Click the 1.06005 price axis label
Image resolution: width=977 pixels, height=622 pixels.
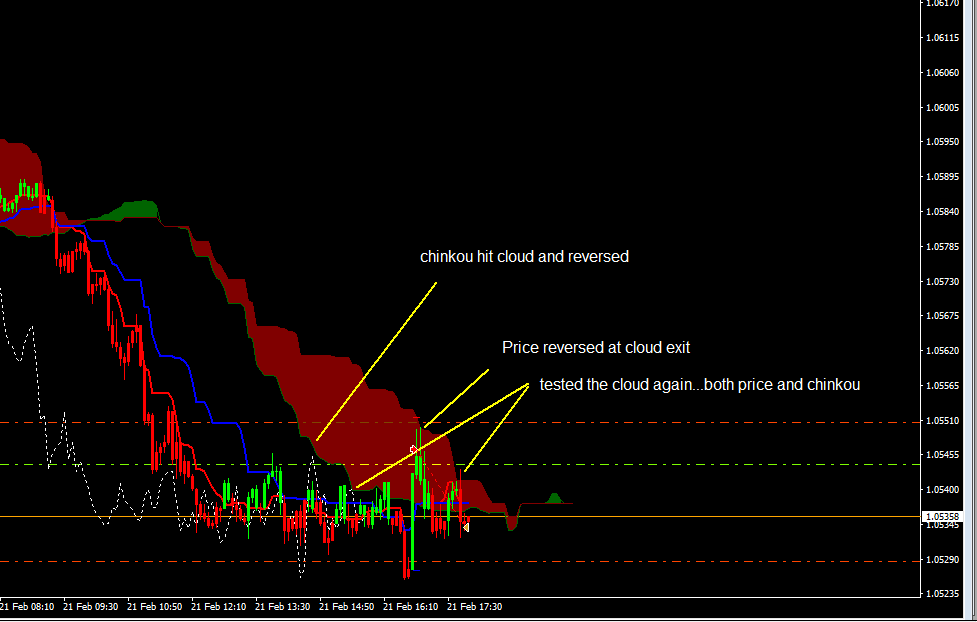click(942, 107)
